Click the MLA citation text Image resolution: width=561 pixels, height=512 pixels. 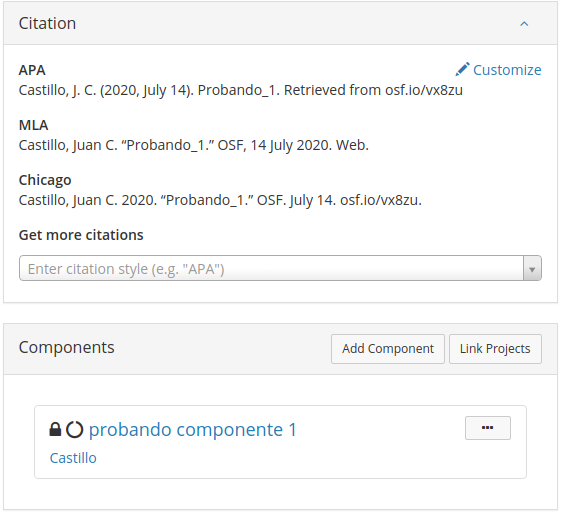194,145
